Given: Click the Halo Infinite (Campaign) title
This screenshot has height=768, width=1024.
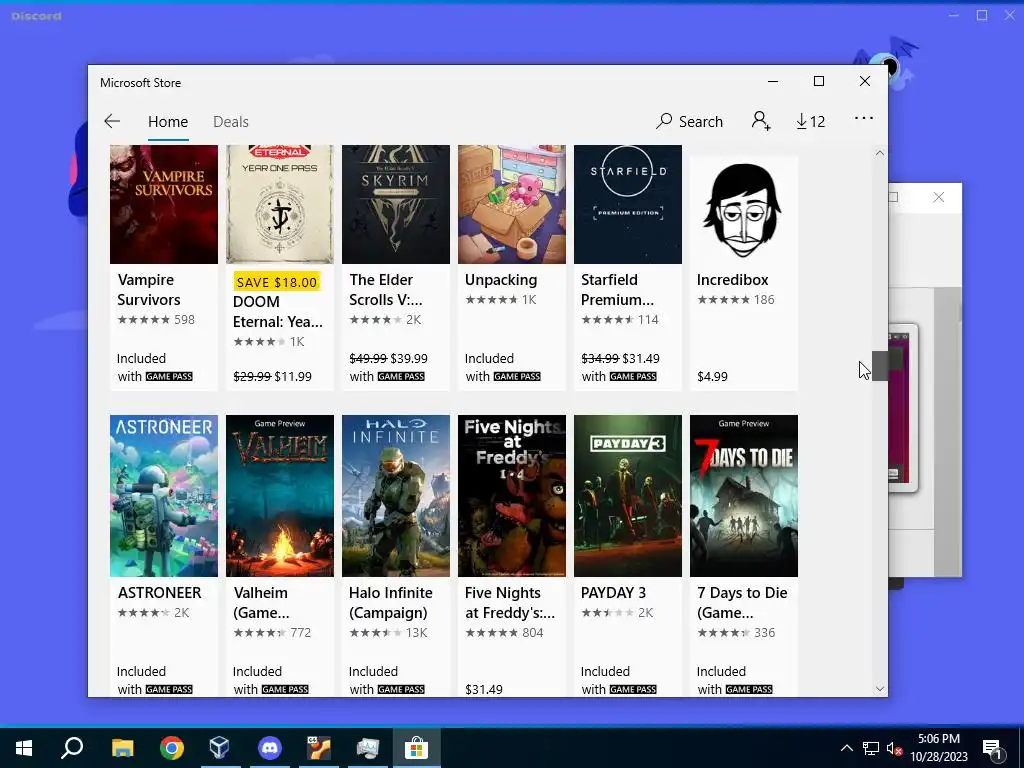Looking at the screenshot, I should [x=391, y=602].
